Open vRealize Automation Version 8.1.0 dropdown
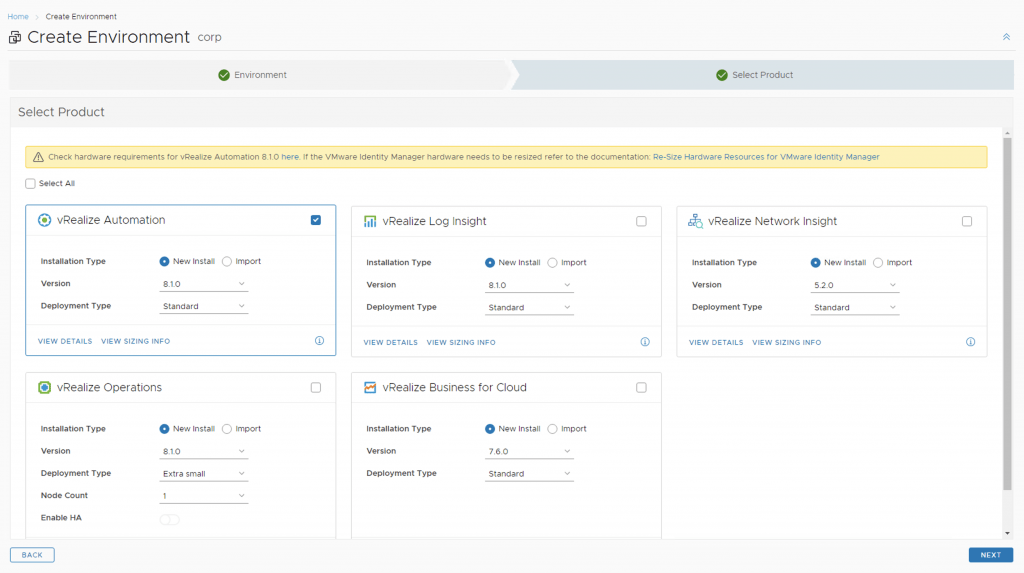 [x=204, y=284]
